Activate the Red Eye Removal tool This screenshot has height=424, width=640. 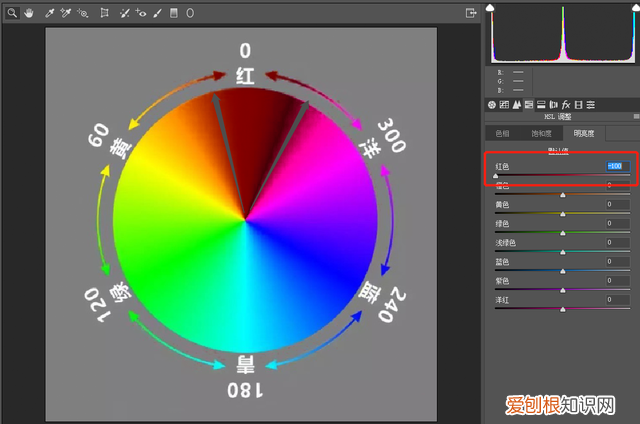(x=141, y=13)
